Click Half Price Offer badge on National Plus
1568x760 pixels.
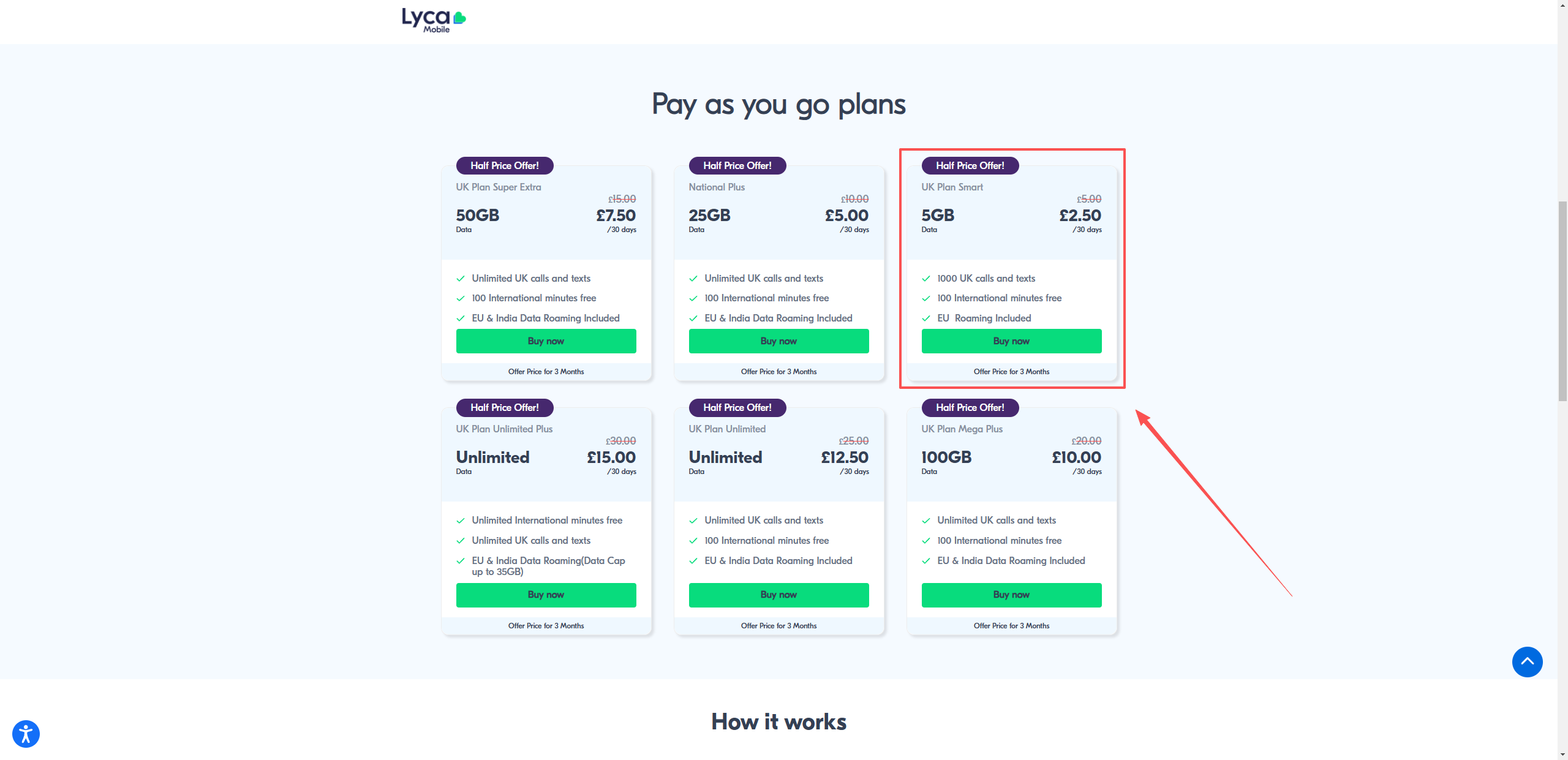(x=737, y=165)
